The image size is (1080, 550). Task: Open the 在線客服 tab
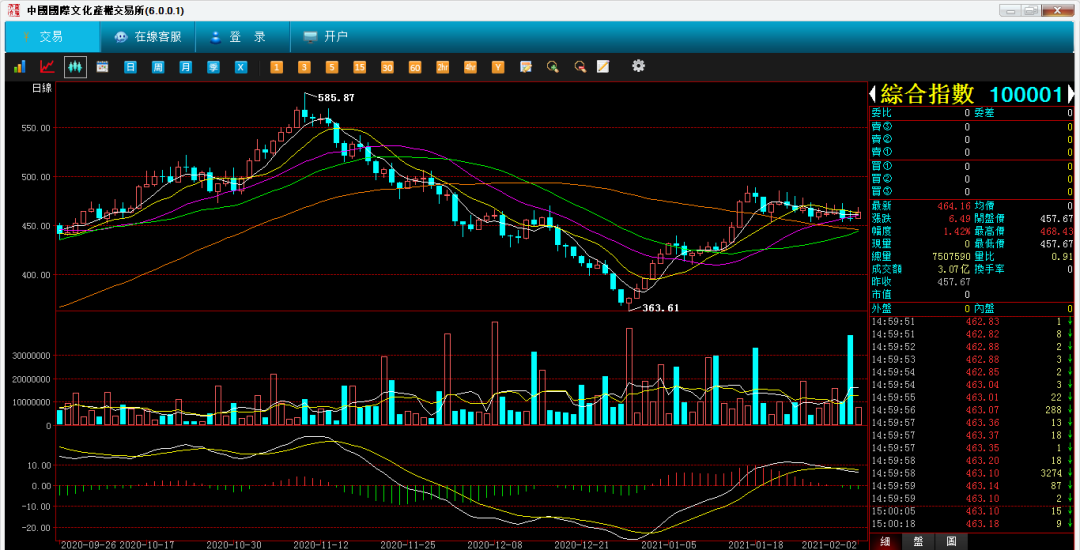[147, 37]
